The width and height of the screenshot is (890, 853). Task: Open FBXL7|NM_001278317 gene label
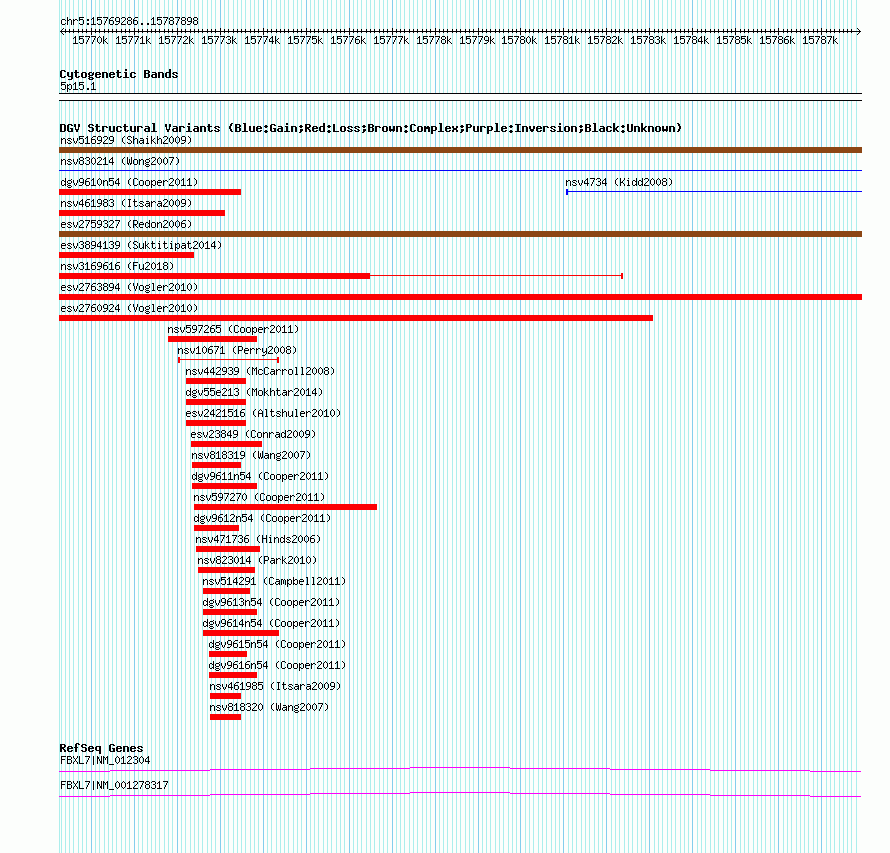(x=114, y=785)
